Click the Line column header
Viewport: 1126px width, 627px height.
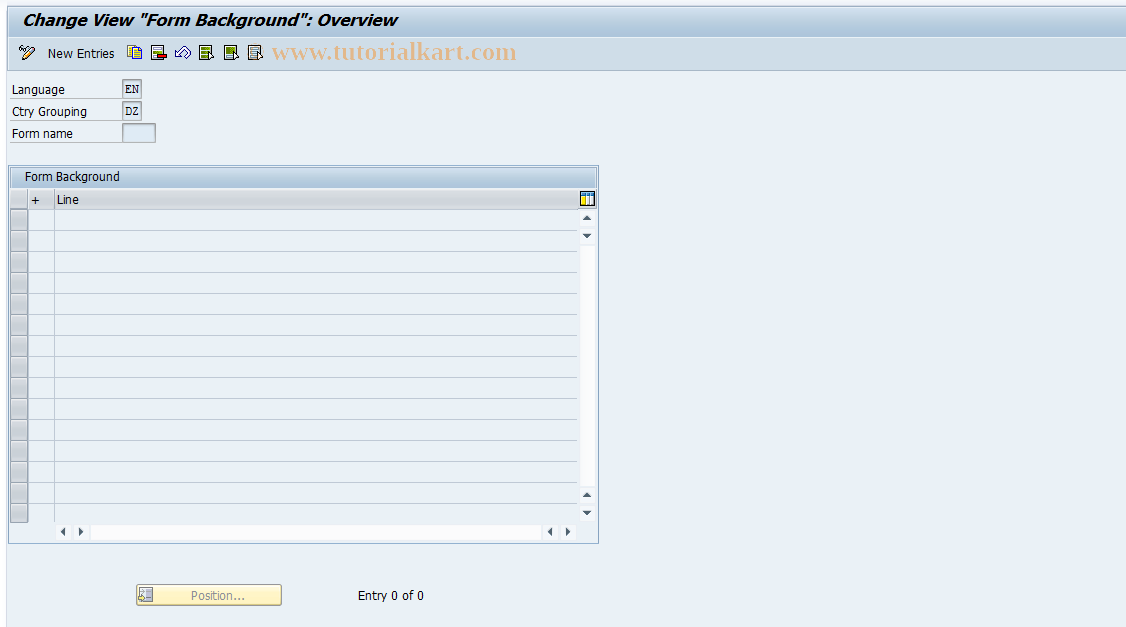[316, 200]
